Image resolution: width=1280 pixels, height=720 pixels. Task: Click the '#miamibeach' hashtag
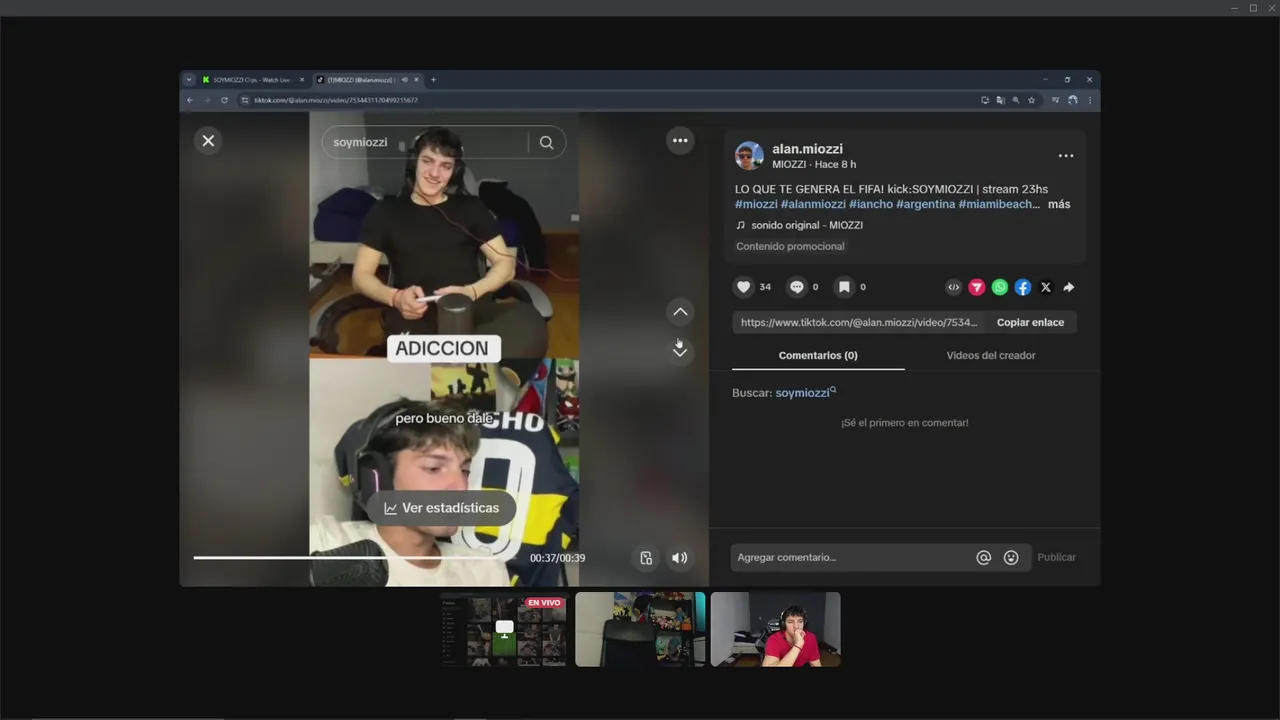pos(999,204)
